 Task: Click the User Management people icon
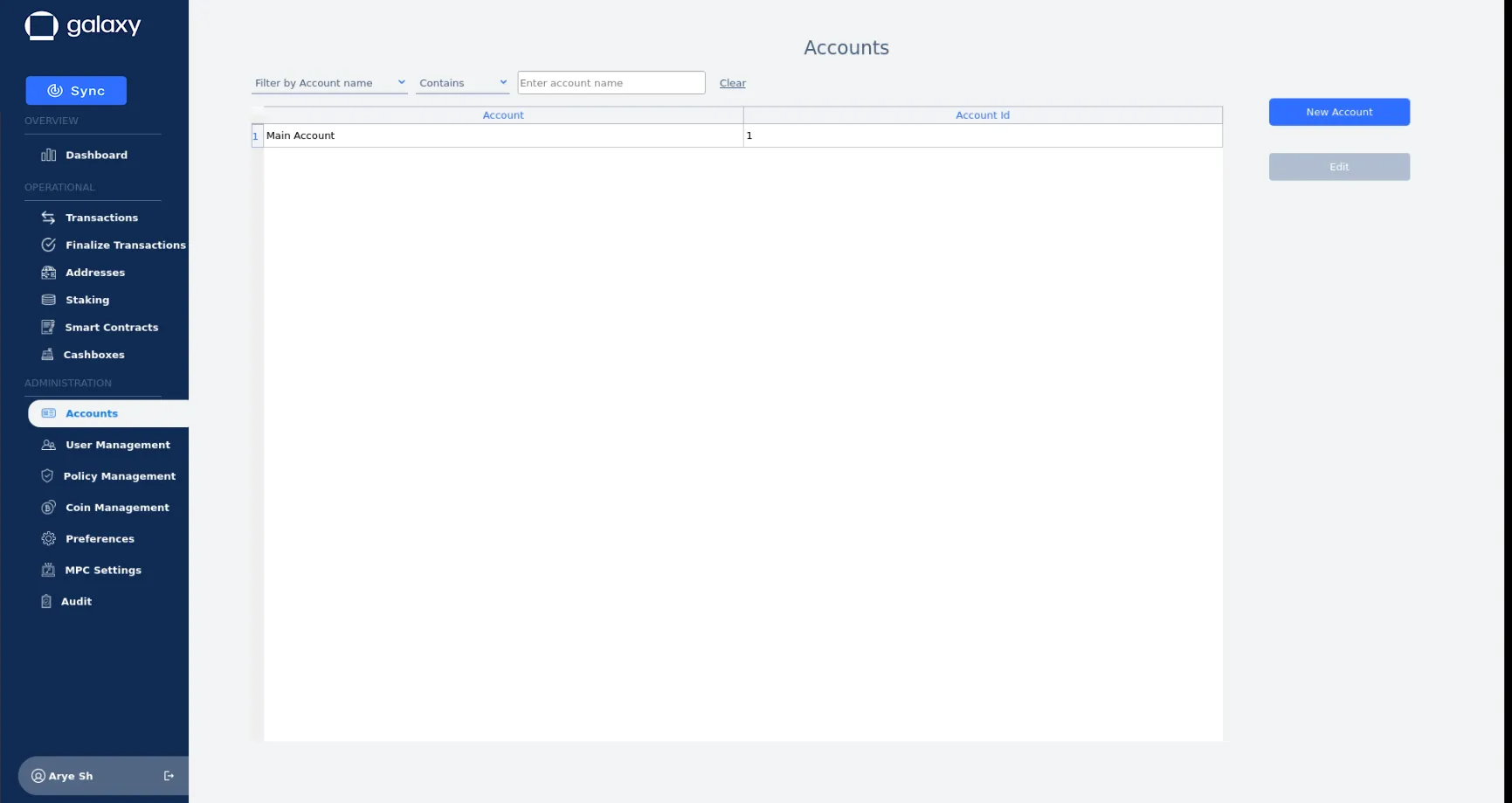click(49, 445)
